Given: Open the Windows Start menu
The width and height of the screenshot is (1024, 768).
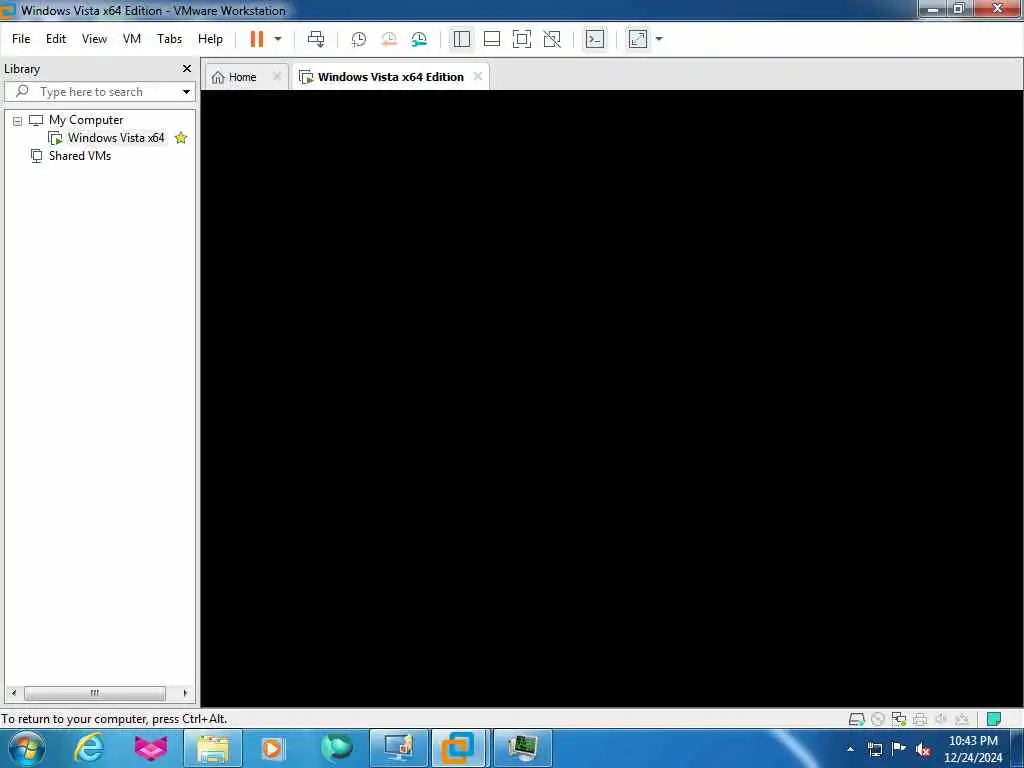Looking at the screenshot, I should (27, 748).
